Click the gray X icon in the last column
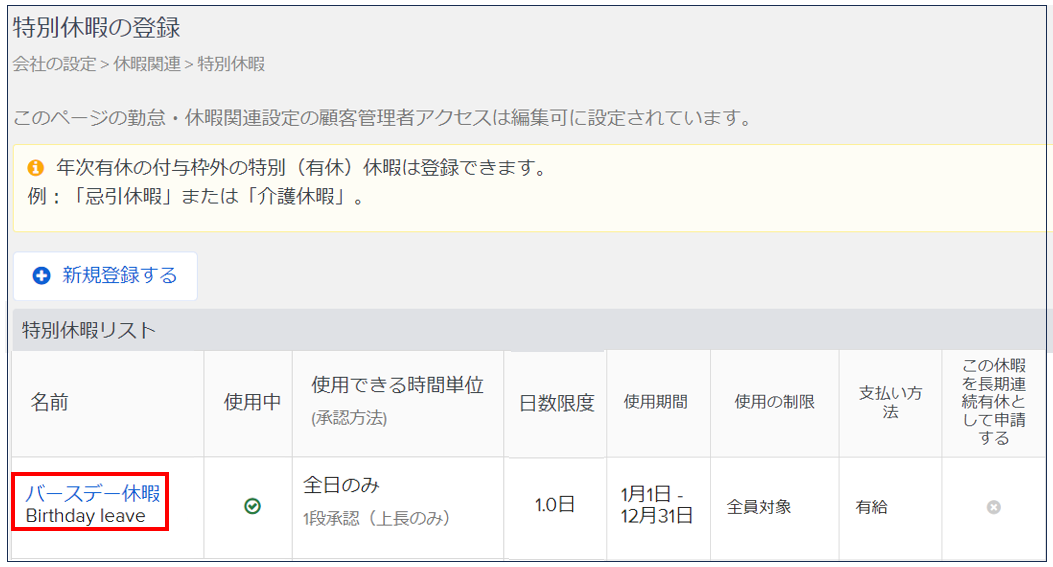1053x567 pixels. click(x=993, y=507)
